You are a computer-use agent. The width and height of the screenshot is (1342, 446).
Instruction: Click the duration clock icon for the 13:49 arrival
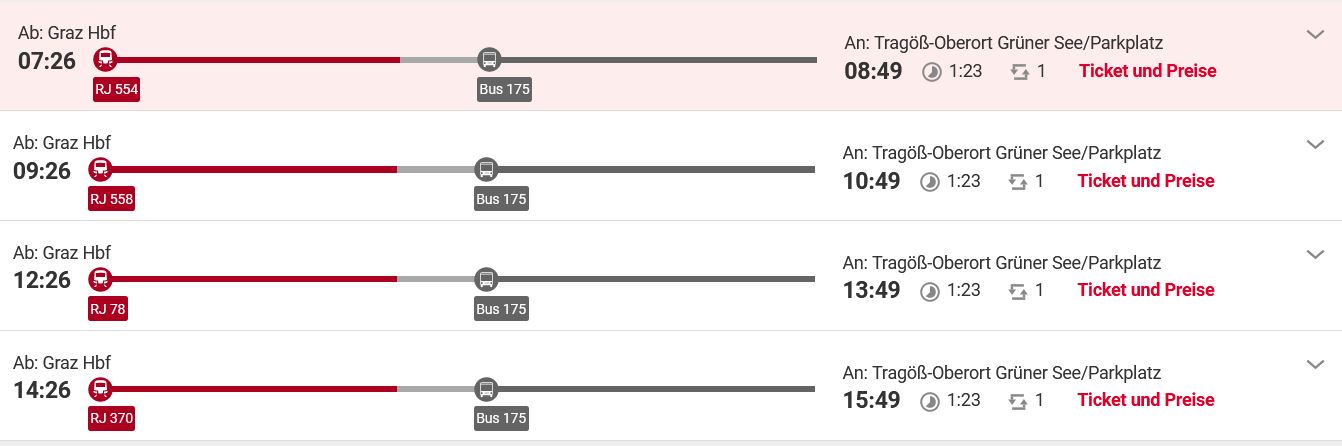tap(930, 291)
